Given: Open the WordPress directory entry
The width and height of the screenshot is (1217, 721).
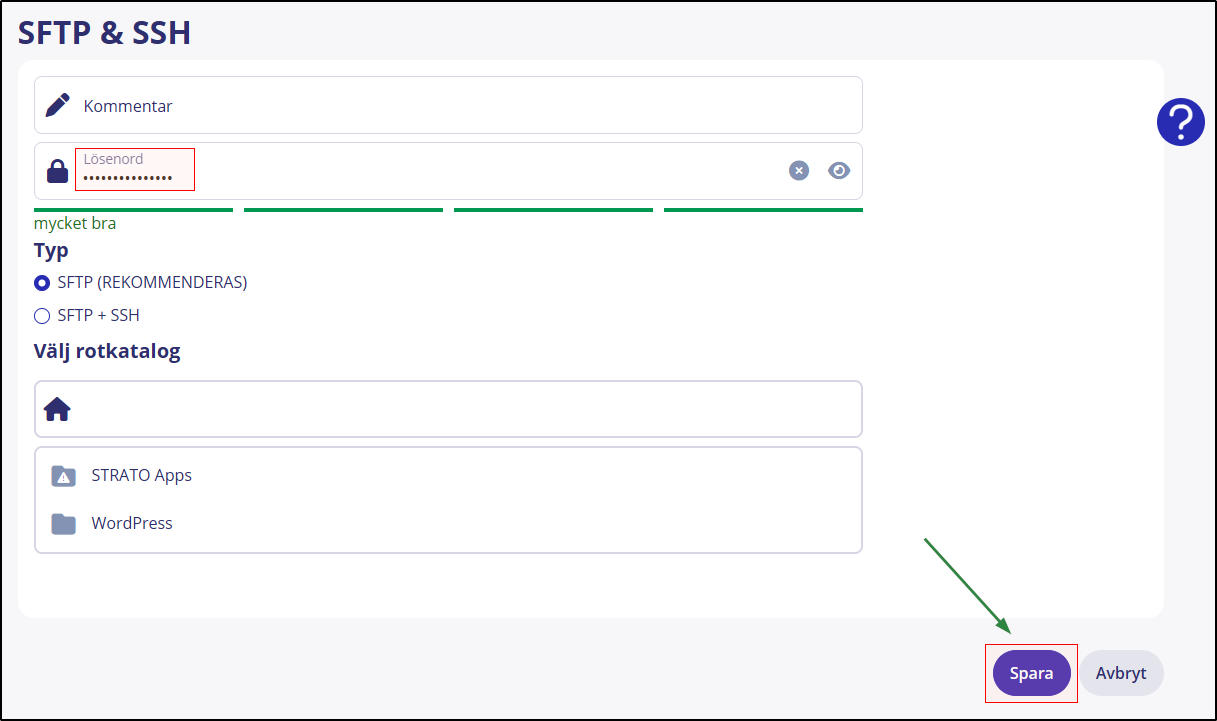Looking at the screenshot, I should (x=132, y=523).
